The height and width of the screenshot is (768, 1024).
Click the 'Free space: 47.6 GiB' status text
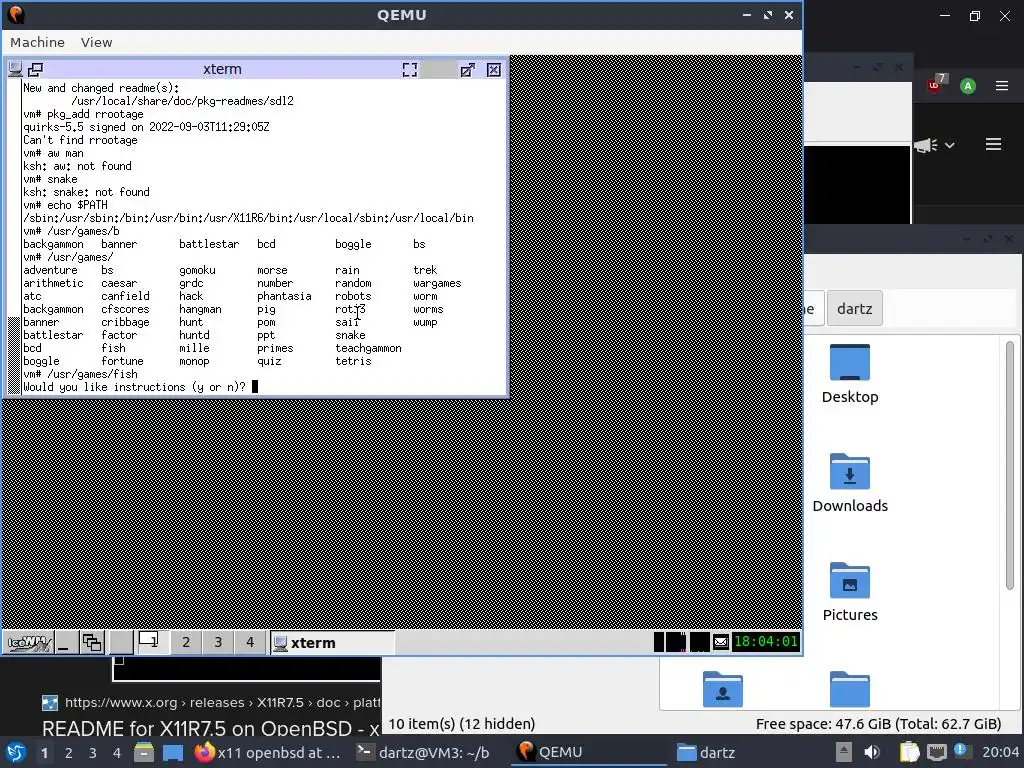(x=878, y=724)
